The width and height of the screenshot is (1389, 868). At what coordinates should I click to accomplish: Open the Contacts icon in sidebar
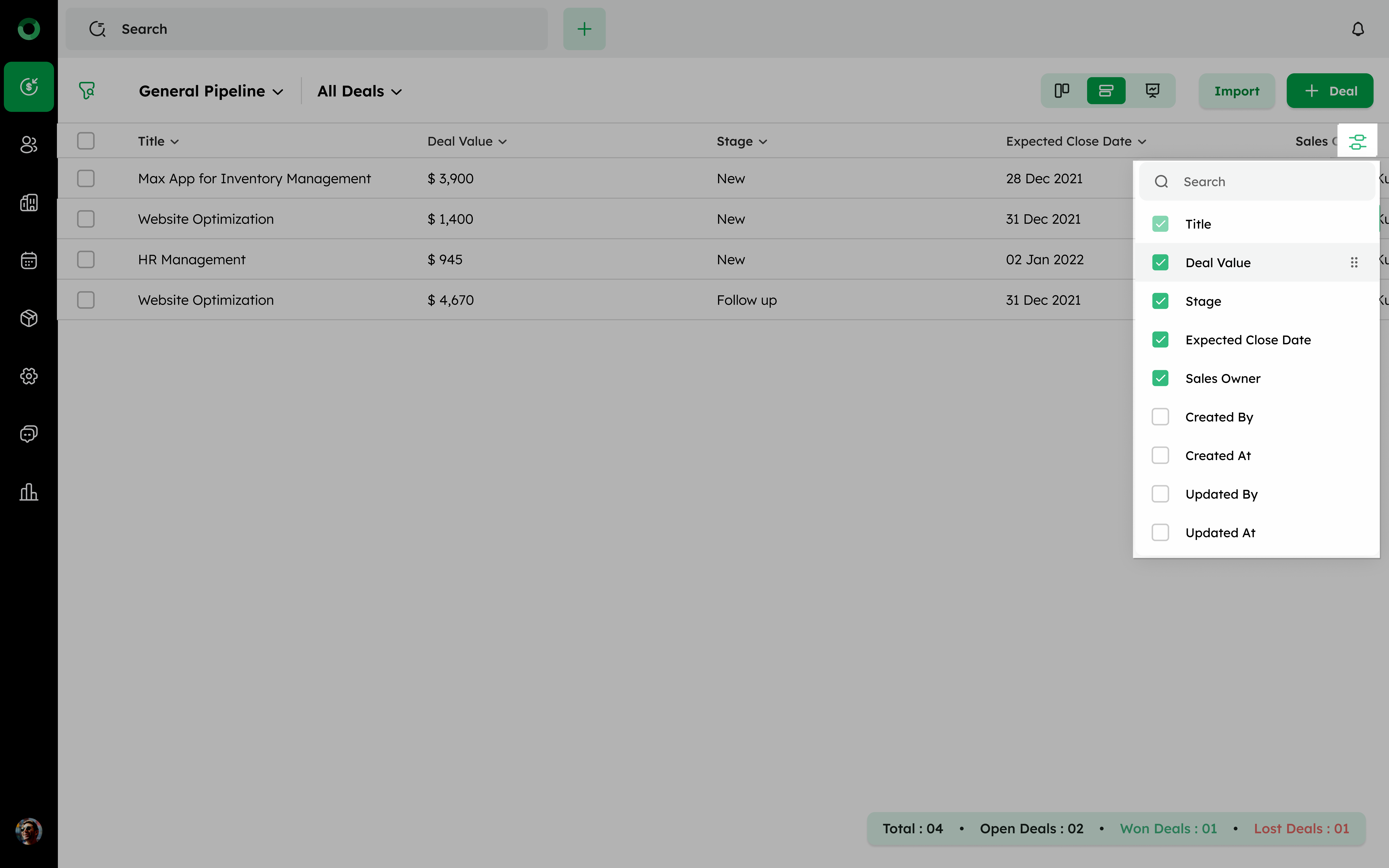click(29, 145)
